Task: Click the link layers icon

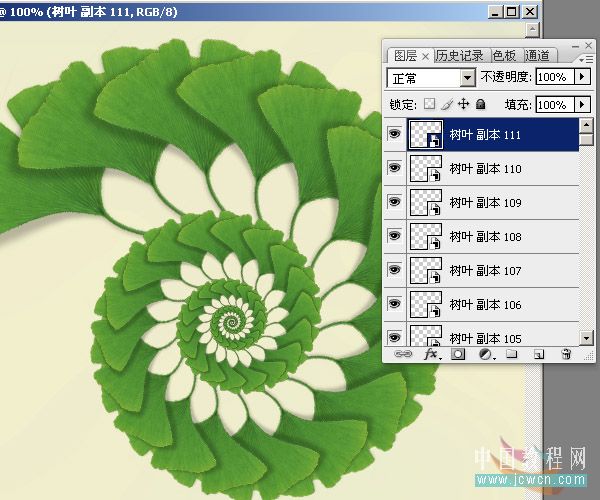Action: coord(403,354)
